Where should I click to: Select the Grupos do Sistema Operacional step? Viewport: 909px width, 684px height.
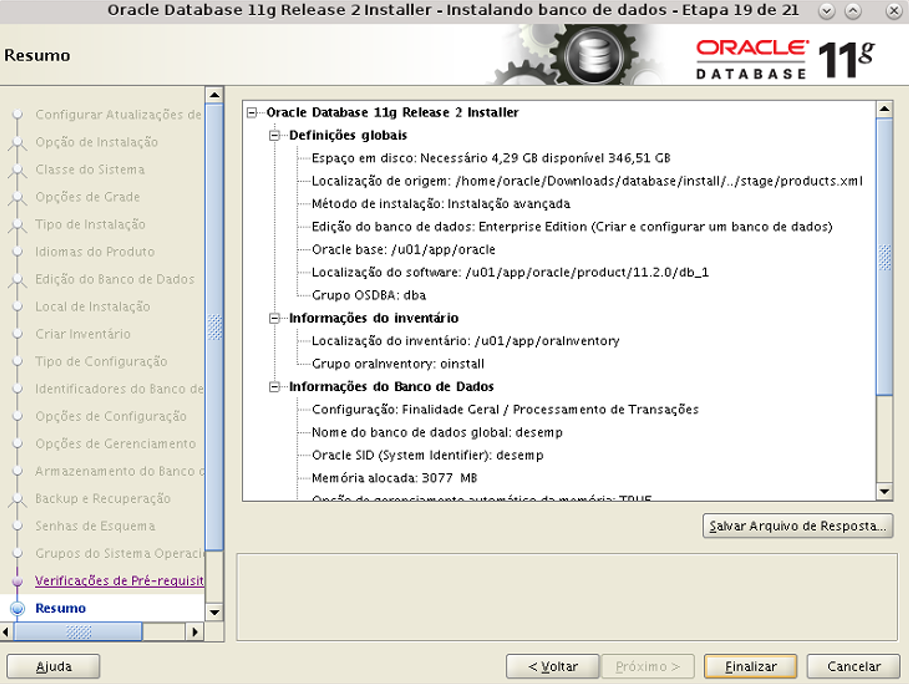click(x=119, y=553)
